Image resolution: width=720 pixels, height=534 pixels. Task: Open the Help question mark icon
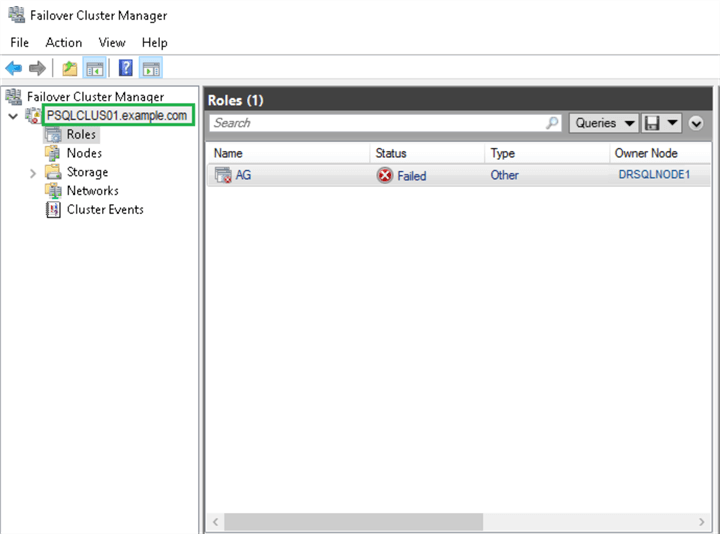pyautogui.click(x=126, y=68)
